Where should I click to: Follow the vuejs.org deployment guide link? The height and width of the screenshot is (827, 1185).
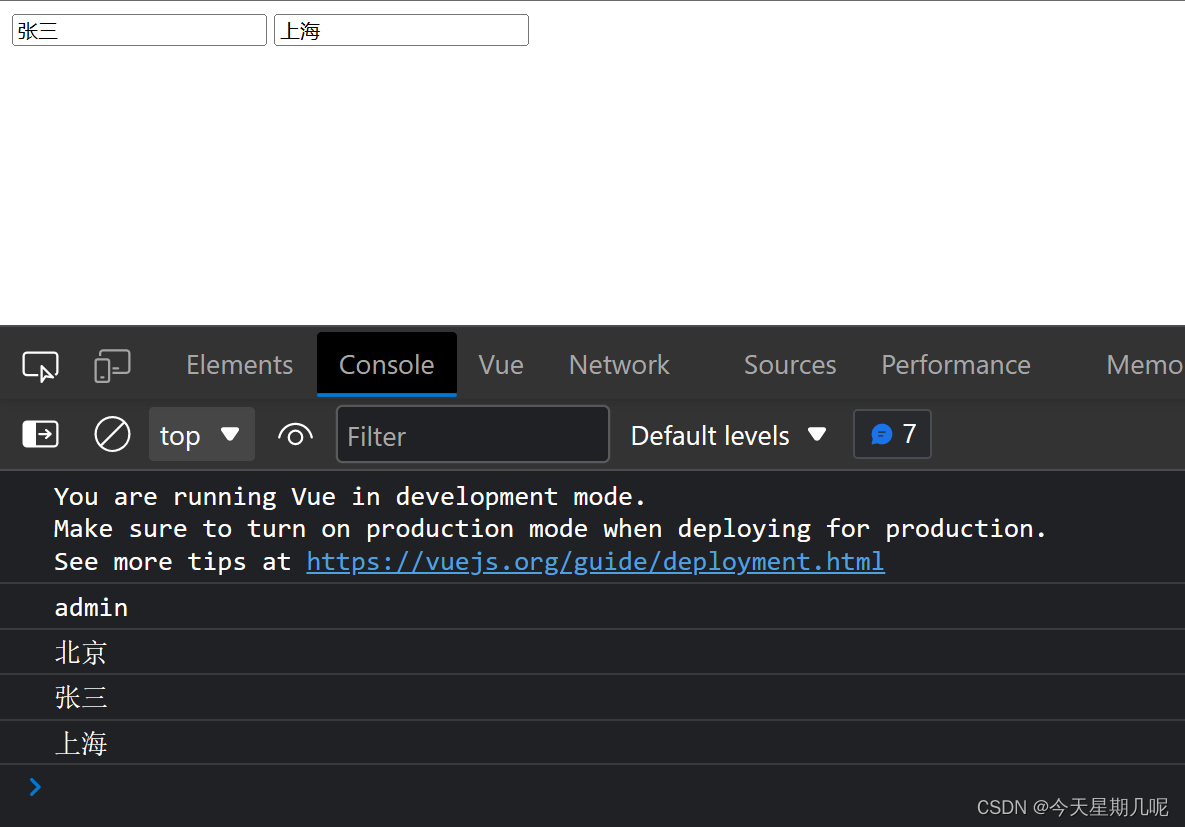tap(595, 561)
